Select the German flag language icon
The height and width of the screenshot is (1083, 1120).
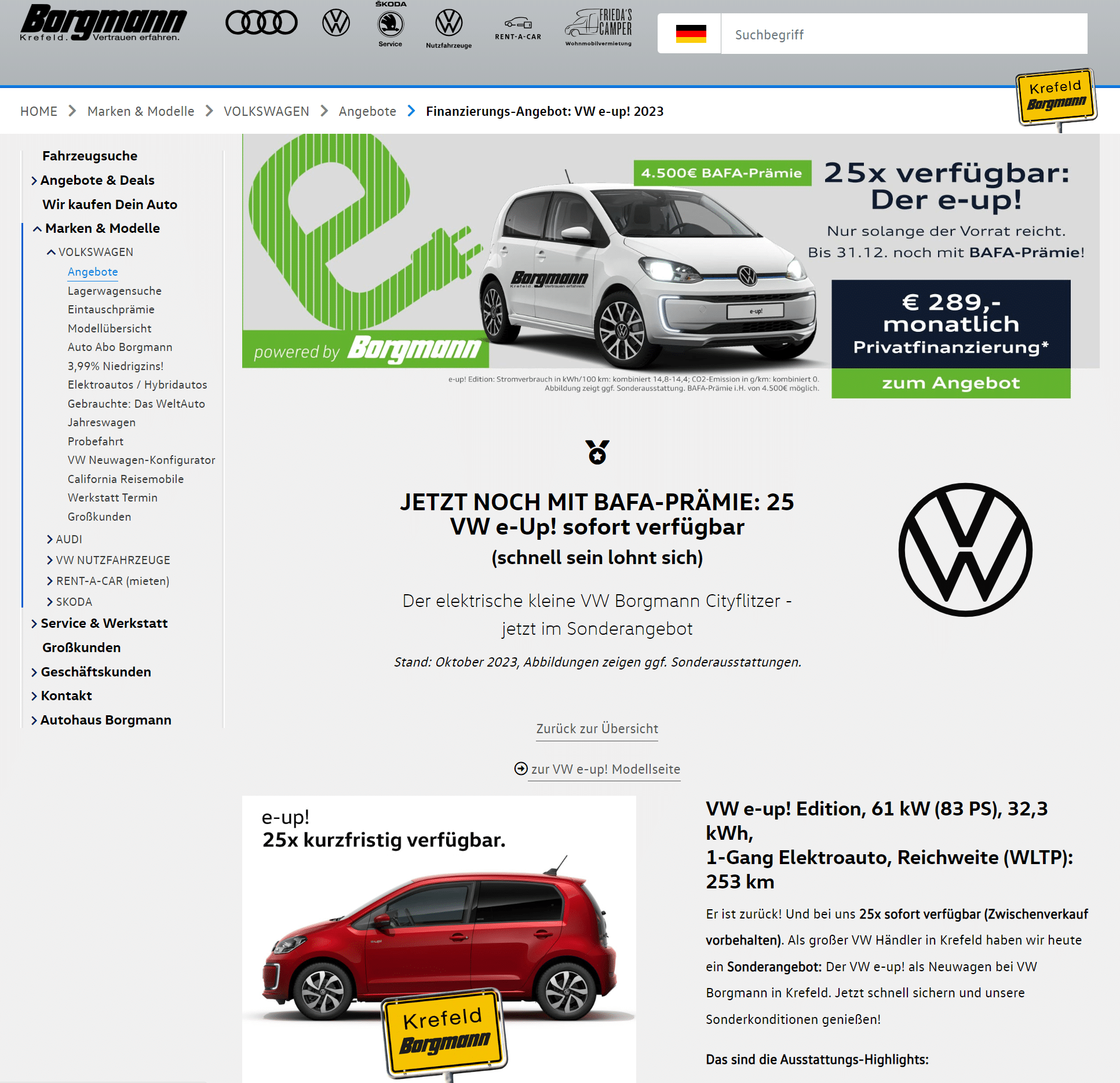pyautogui.click(x=691, y=34)
